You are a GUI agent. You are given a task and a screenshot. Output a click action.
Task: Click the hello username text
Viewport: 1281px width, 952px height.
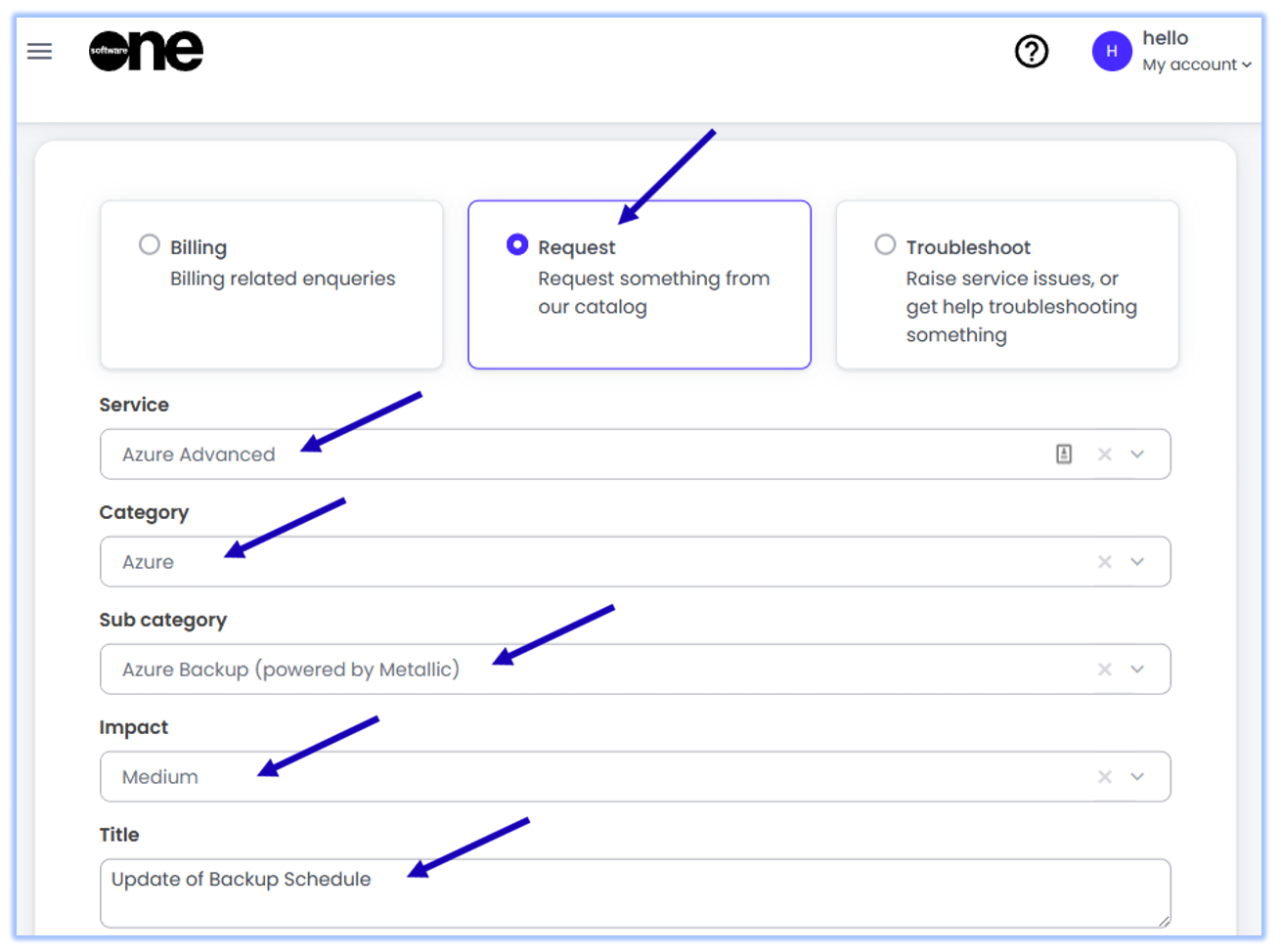(x=1166, y=38)
